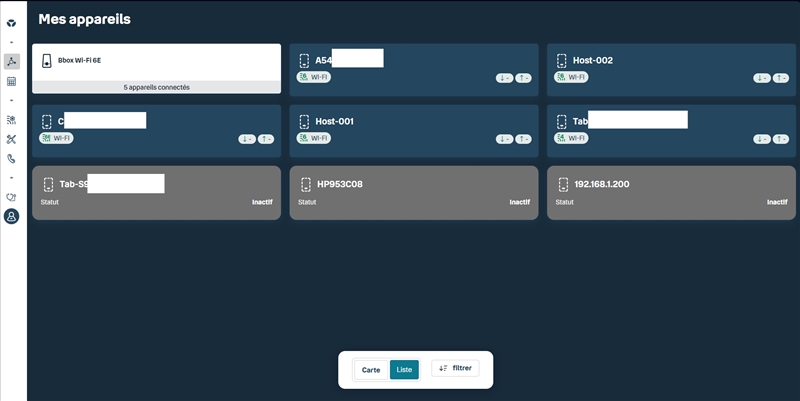Click the download rate badge on A54 card
This screenshot has height=401, width=800.
coord(504,78)
